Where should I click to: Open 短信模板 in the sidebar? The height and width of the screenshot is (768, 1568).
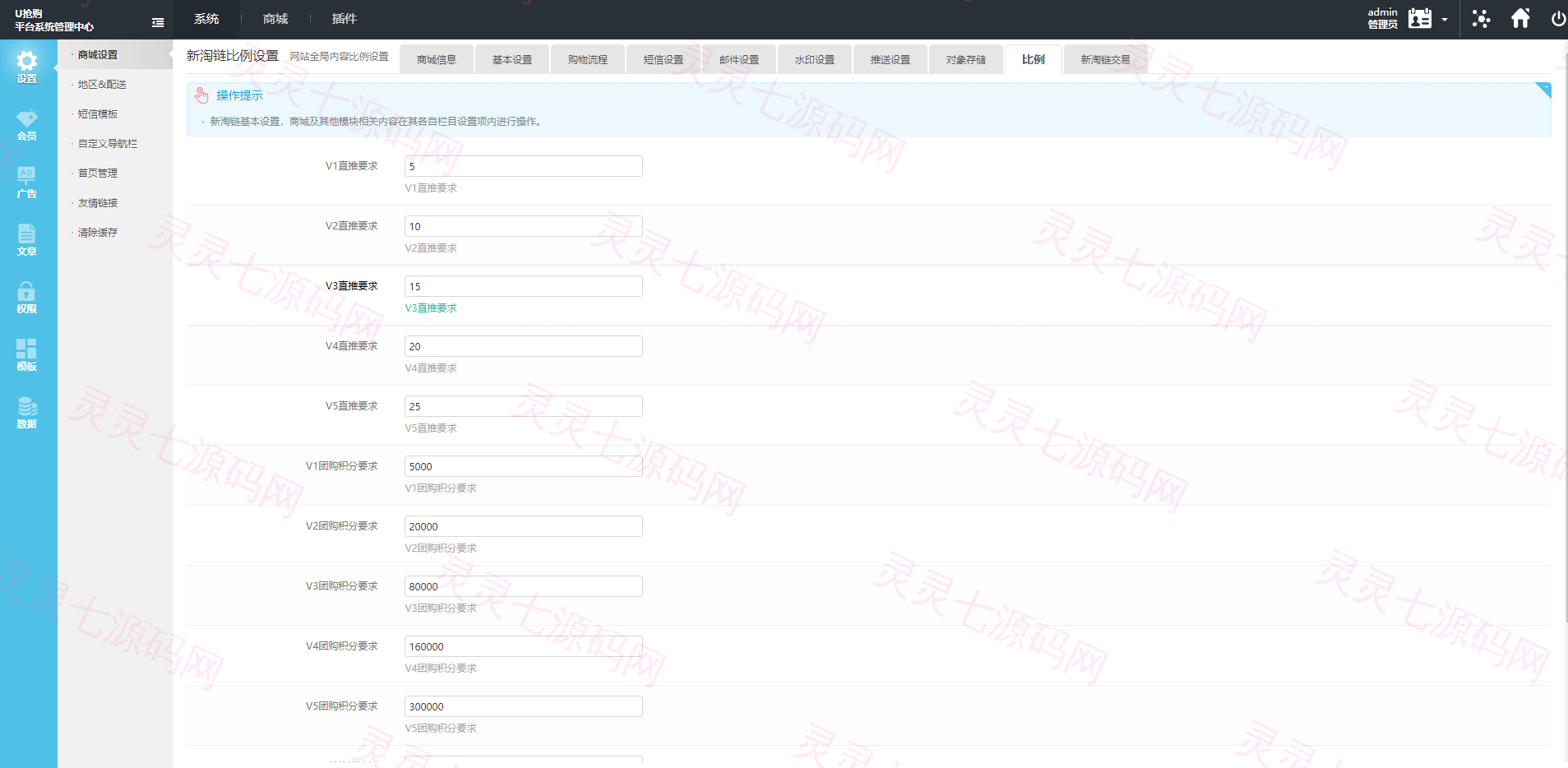[98, 114]
